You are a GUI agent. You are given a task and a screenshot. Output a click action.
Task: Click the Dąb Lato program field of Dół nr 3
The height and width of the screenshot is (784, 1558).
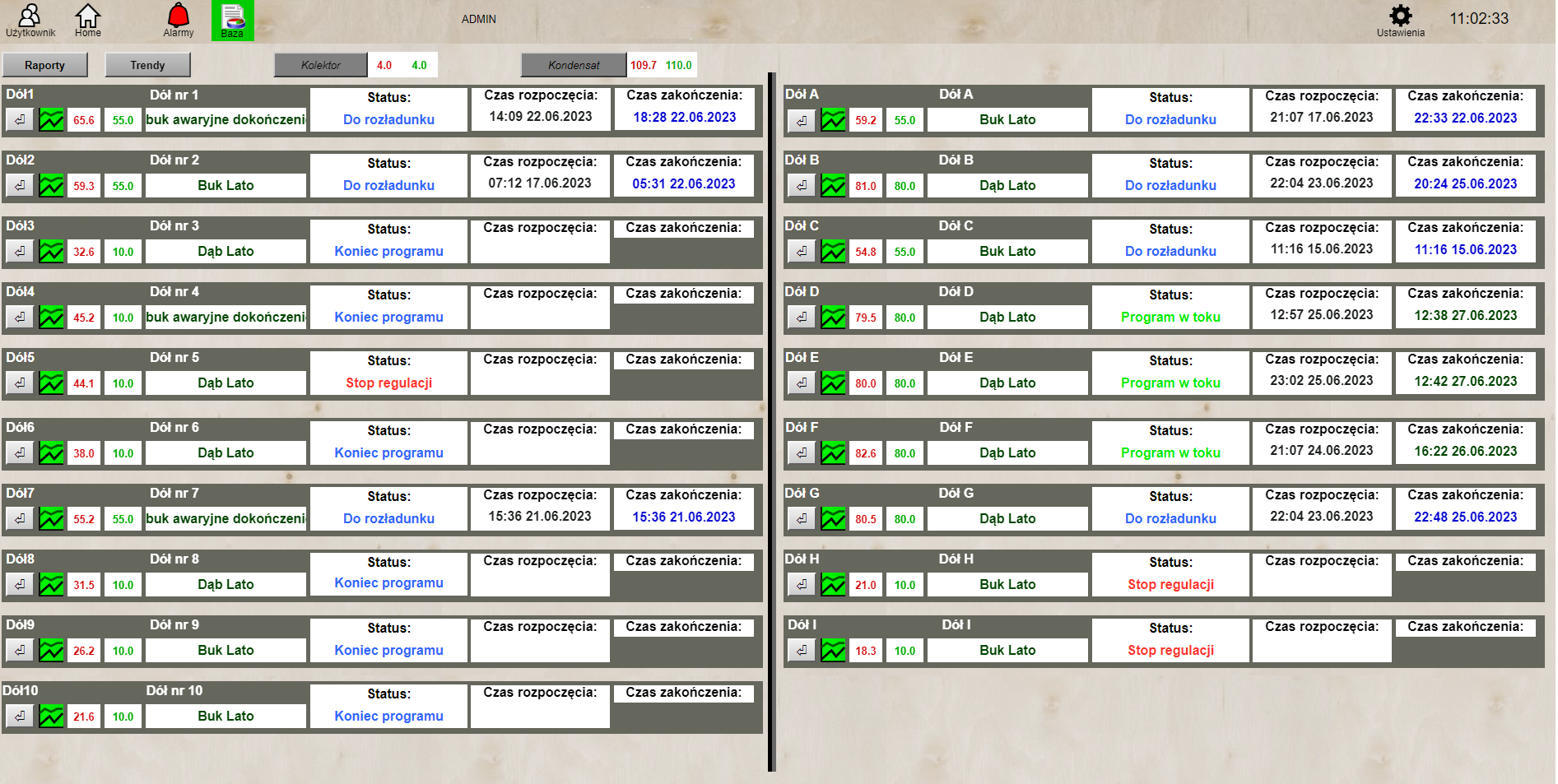[x=226, y=251]
